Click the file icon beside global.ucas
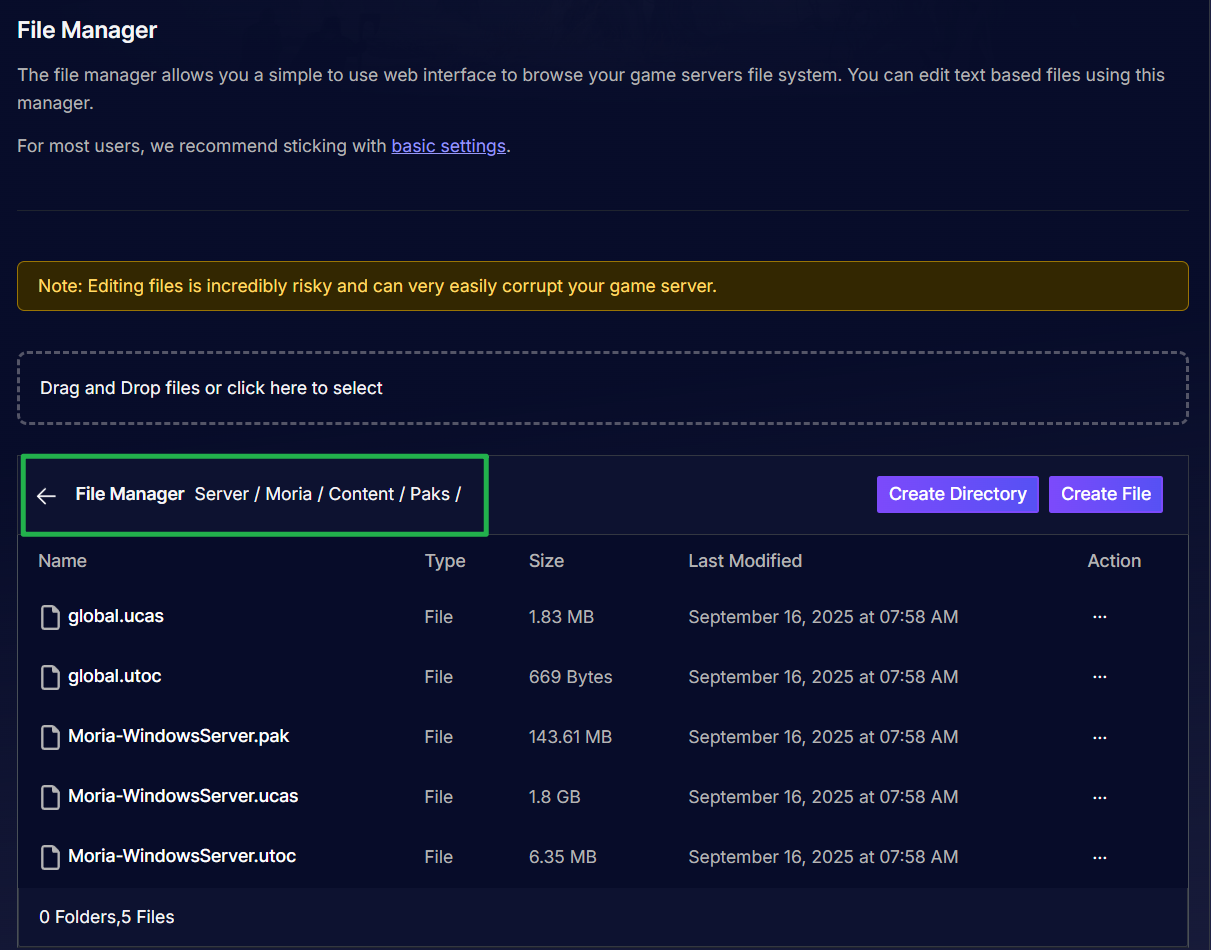The image size is (1211, 950). 50,618
